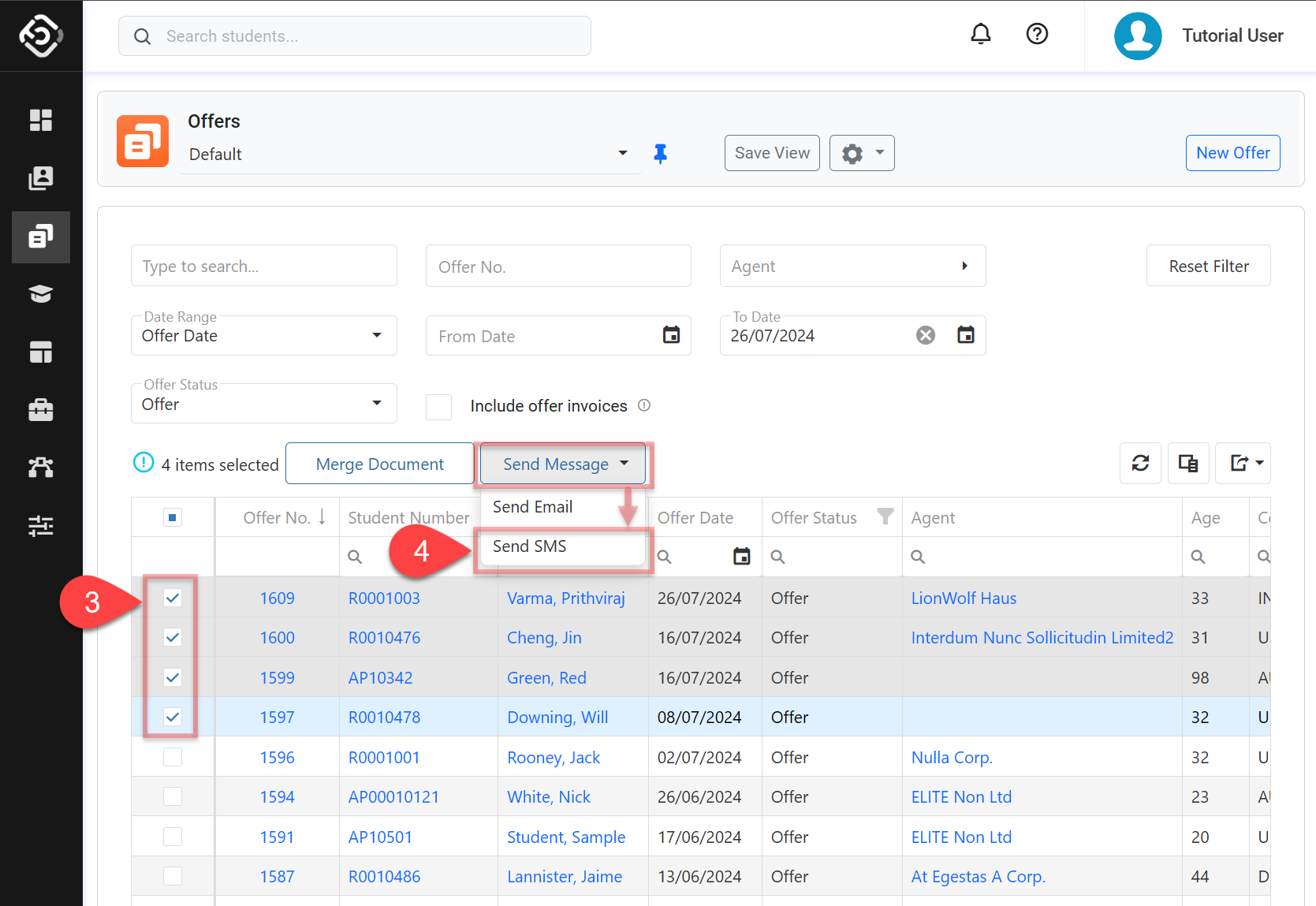The image size is (1316, 906).
Task: Click the Offer No. sort arrow
Action: click(x=322, y=517)
